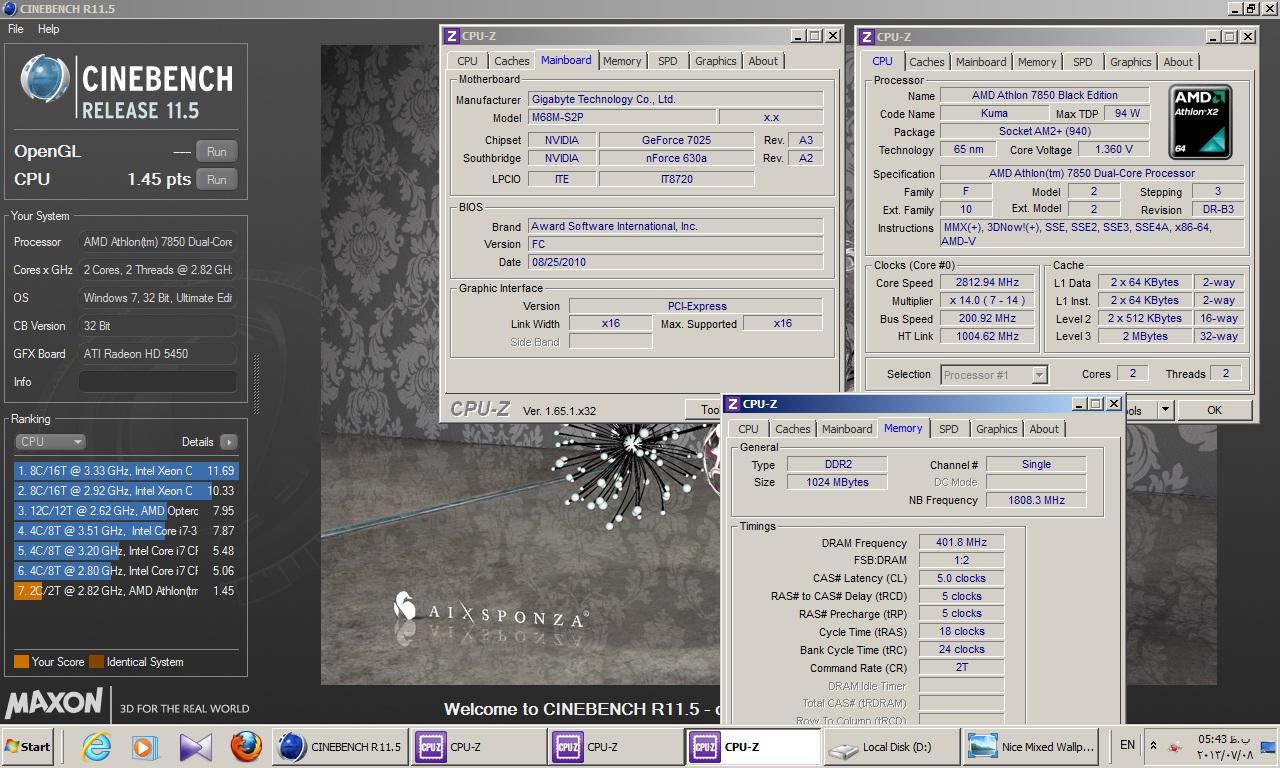Select Mainboard tab in processor CPU-Z window
The image size is (1280, 768).
pyautogui.click(x=981, y=62)
